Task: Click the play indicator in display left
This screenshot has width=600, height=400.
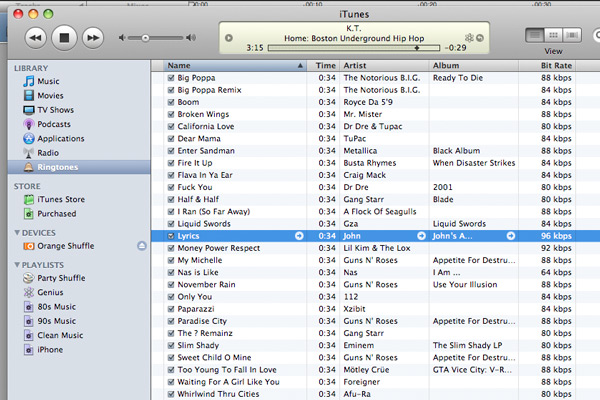Action: click(229, 38)
